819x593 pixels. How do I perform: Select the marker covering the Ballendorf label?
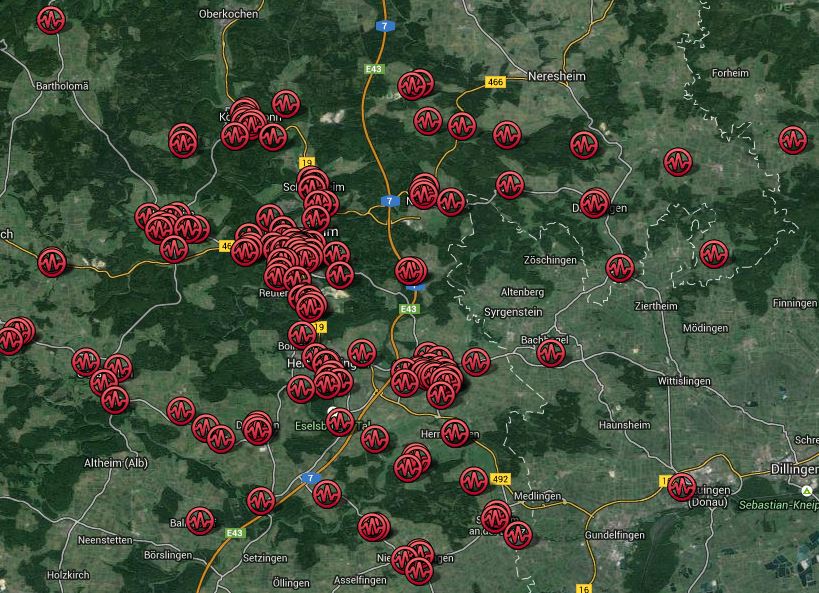tap(200, 521)
